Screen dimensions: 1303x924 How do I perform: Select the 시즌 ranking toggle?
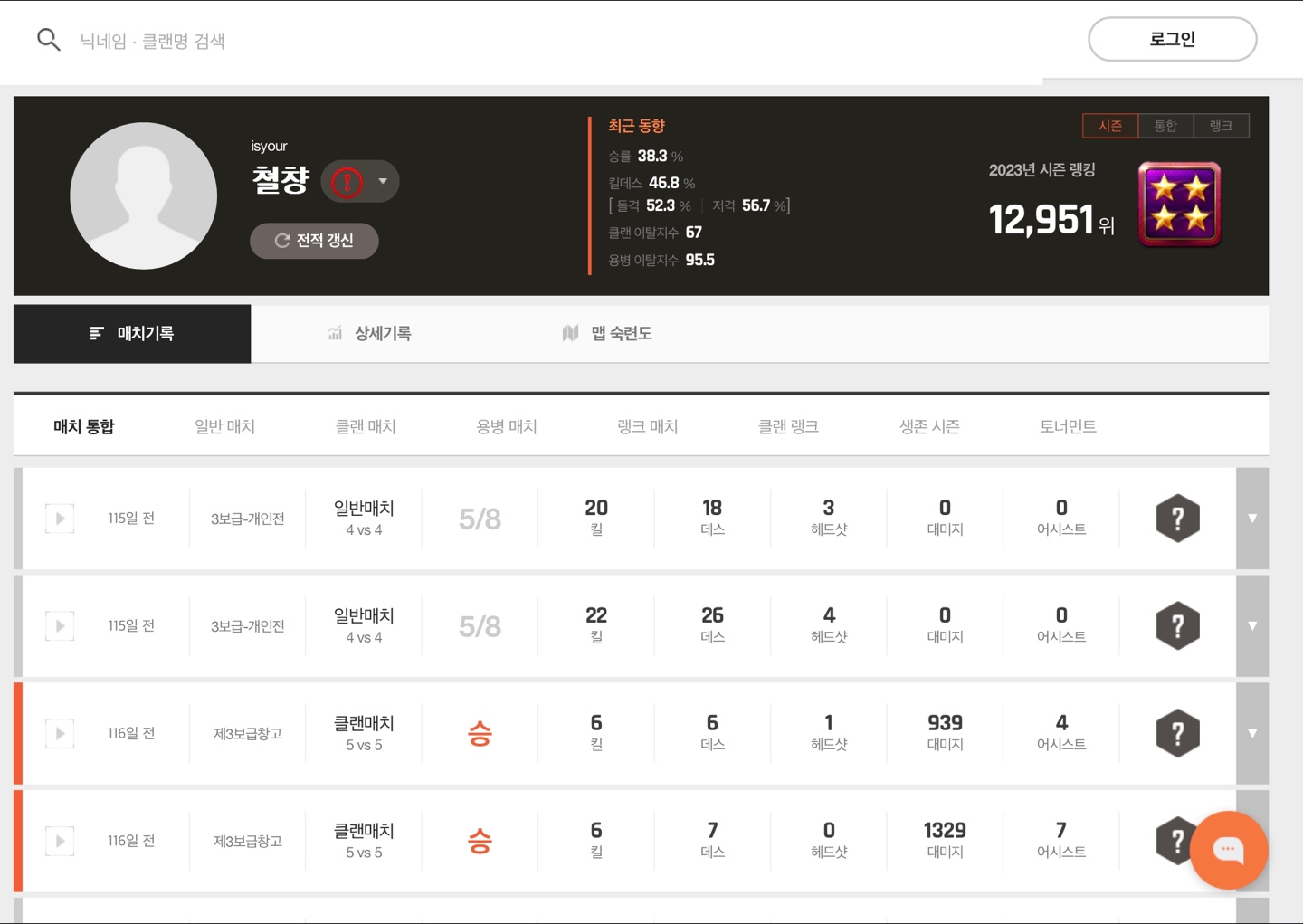pyautogui.click(x=1110, y=126)
